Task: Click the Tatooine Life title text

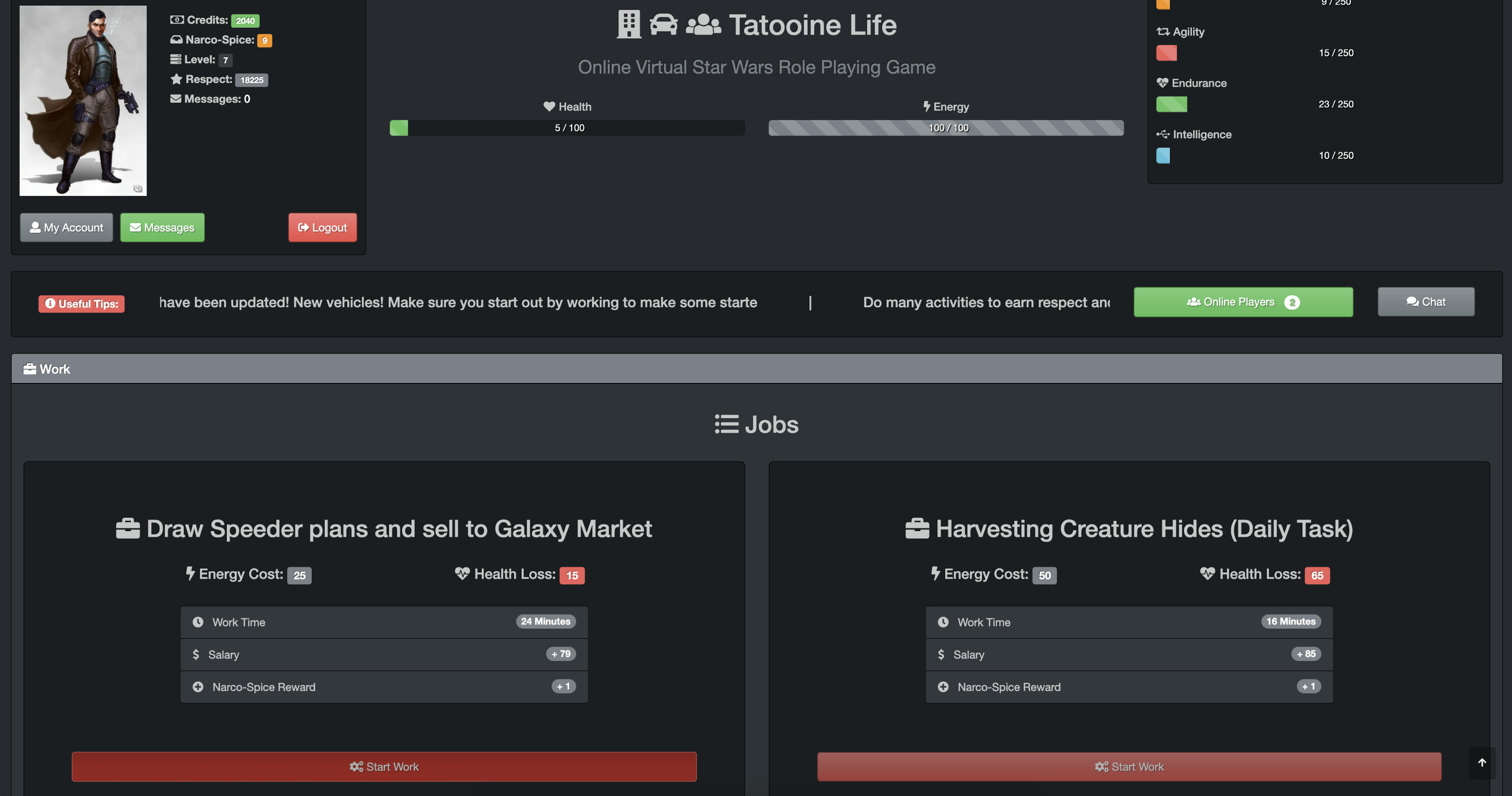Action: (813, 25)
